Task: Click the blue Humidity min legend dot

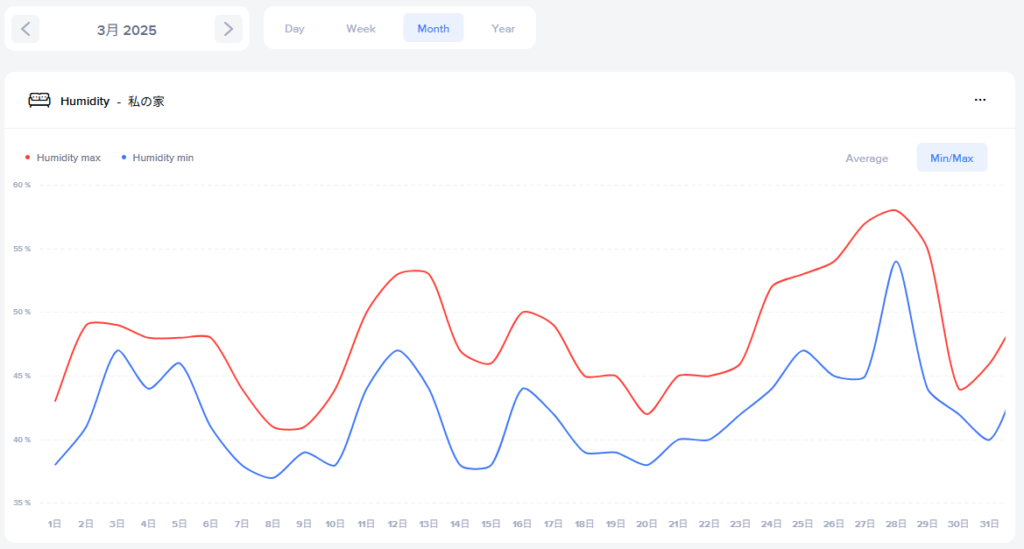Action: pyautogui.click(x=123, y=158)
